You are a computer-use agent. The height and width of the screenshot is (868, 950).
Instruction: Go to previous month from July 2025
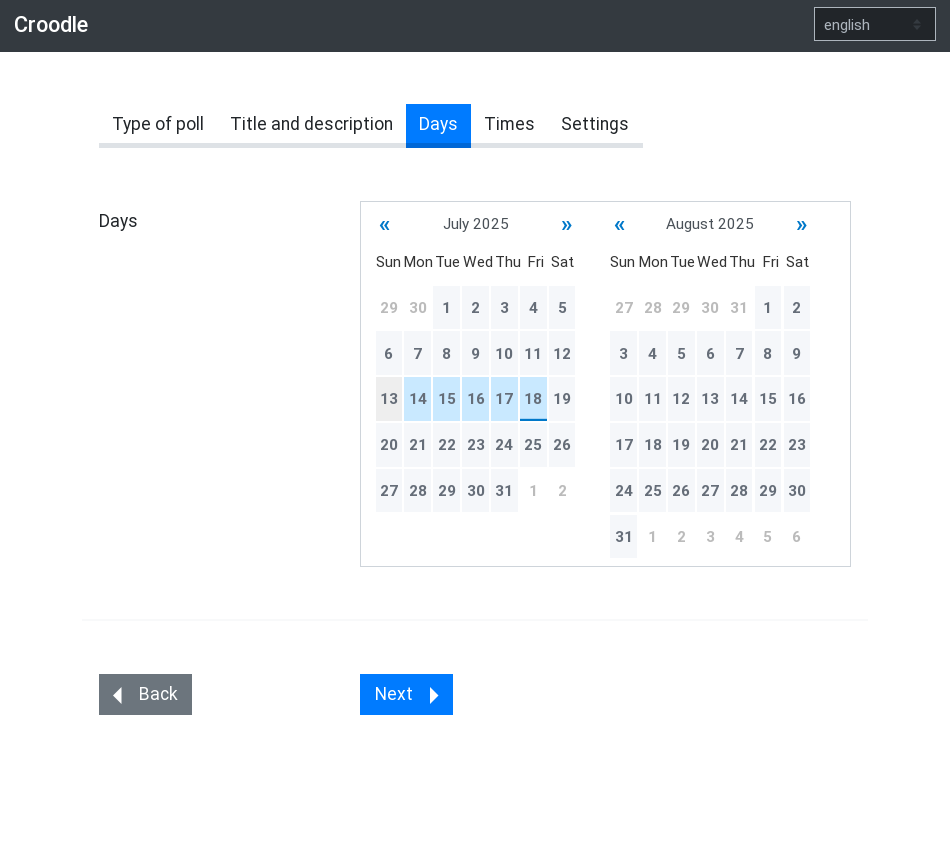[x=384, y=225]
